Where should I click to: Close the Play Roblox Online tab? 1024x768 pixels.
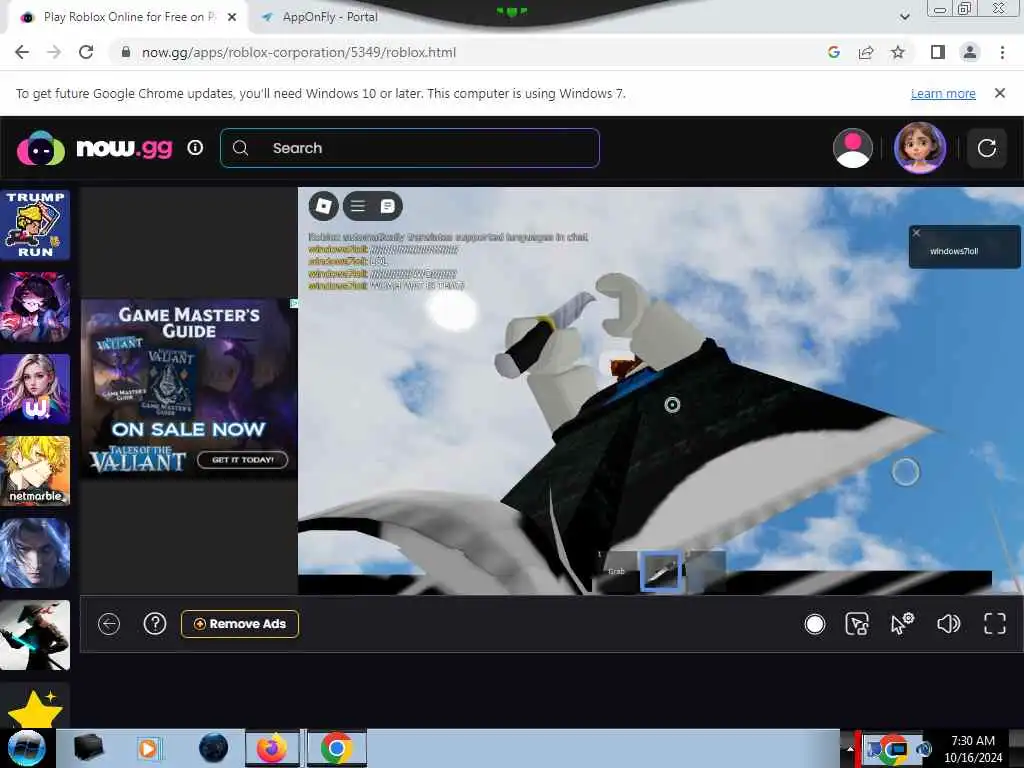232,18
